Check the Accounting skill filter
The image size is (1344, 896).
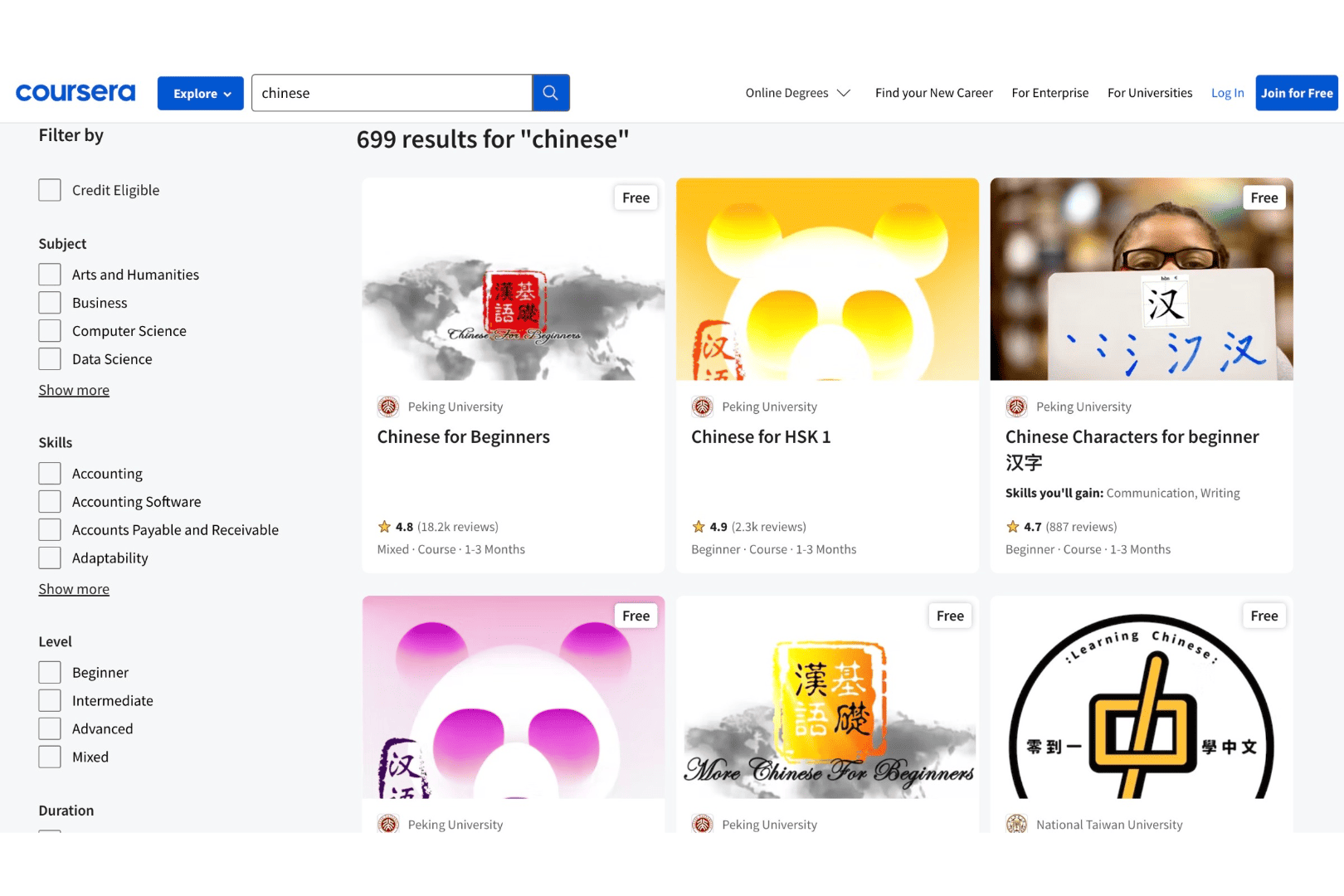click(50, 474)
